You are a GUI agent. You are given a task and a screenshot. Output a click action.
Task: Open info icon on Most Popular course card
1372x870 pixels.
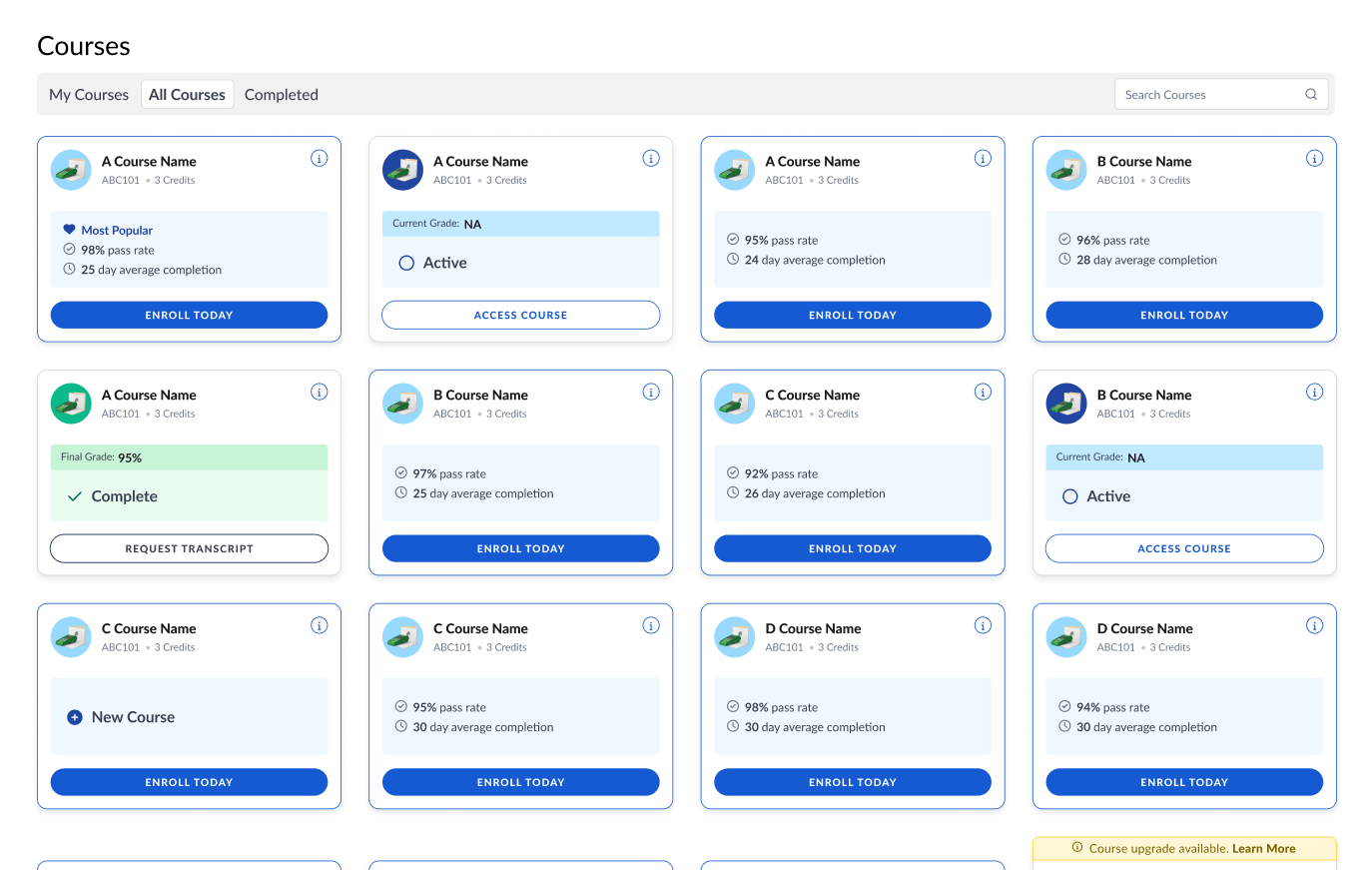320,158
